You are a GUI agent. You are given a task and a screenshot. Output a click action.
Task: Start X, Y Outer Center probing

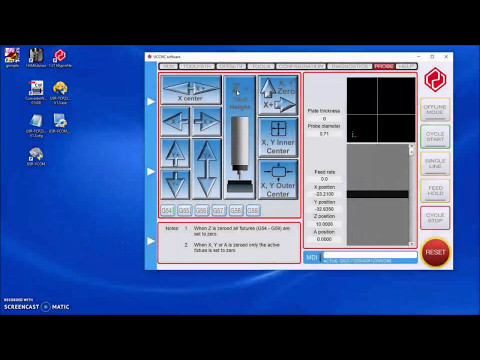pyautogui.click(x=278, y=179)
